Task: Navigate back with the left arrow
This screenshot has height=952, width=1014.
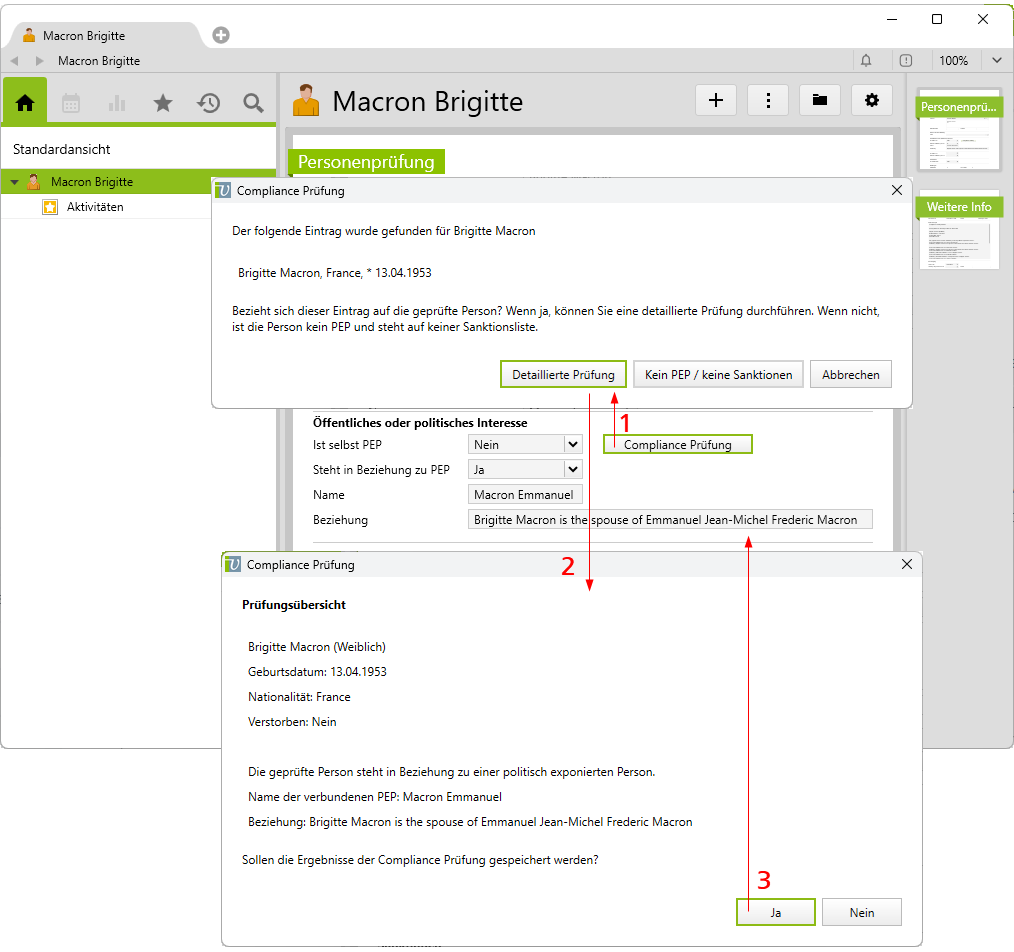Action: coord(14,61)
